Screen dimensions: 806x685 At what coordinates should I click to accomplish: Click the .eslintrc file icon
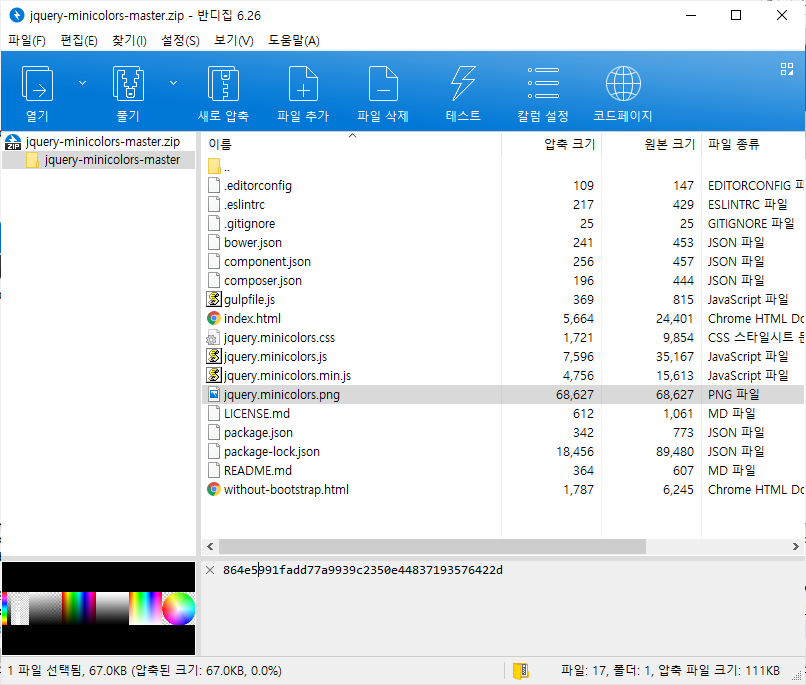click(x=214, y=204)
